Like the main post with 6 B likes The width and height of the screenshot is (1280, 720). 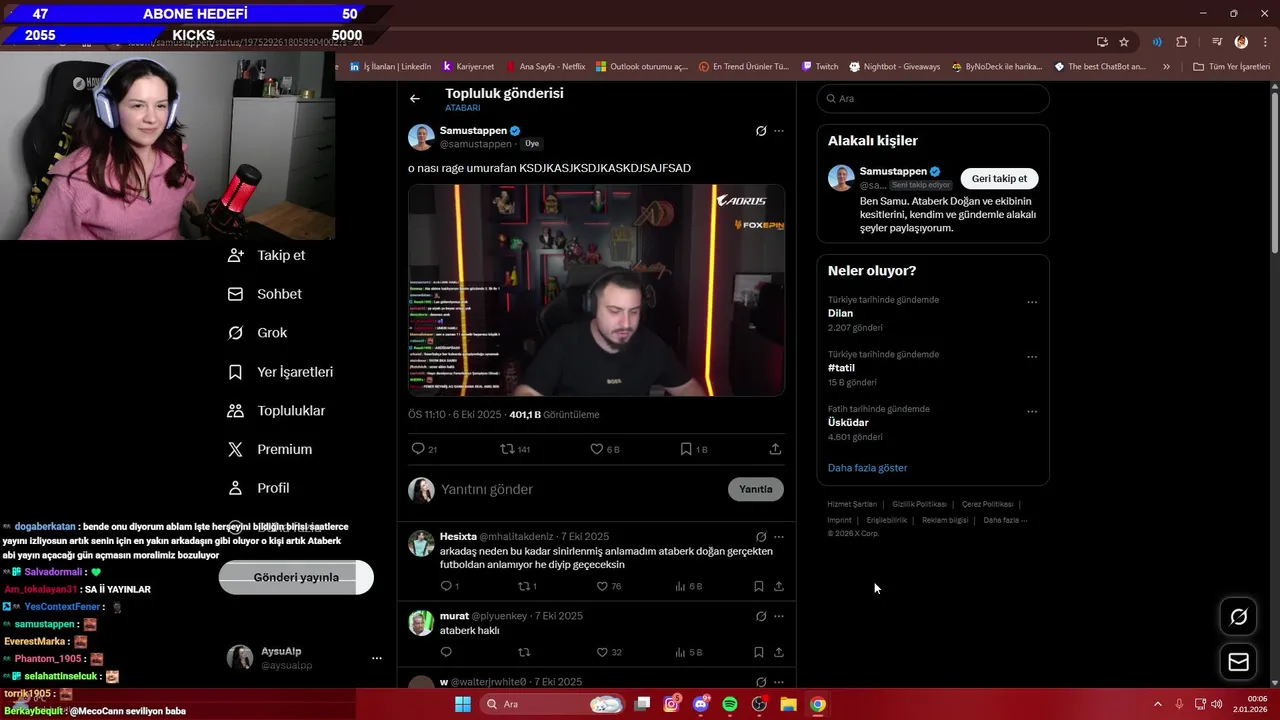[597, 449]
